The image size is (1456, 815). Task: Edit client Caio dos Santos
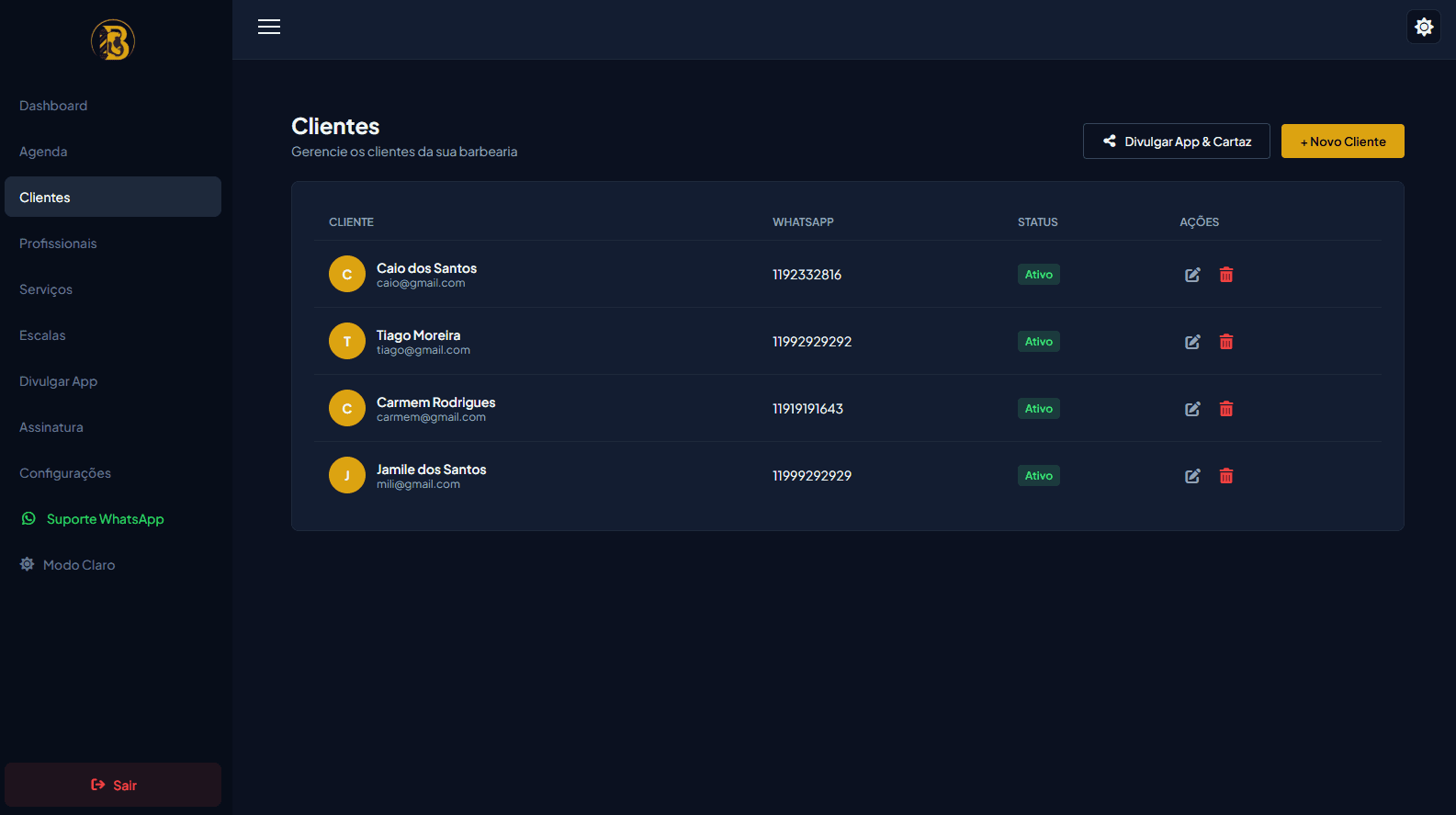(1192, 275)
